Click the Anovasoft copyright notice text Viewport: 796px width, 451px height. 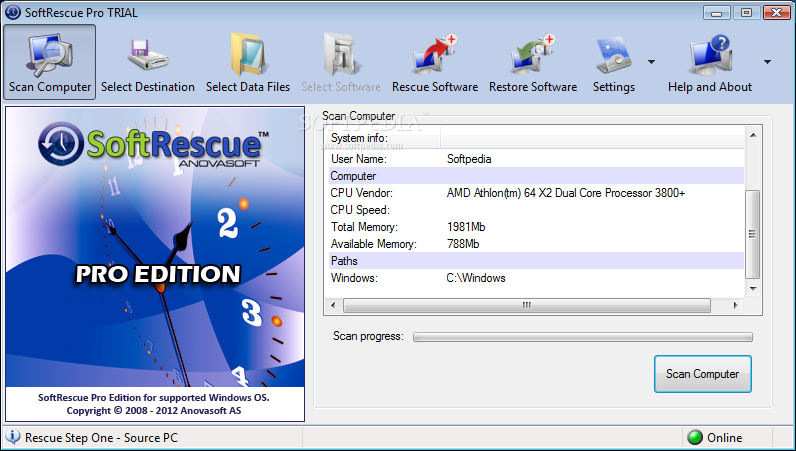click(154, 410)
